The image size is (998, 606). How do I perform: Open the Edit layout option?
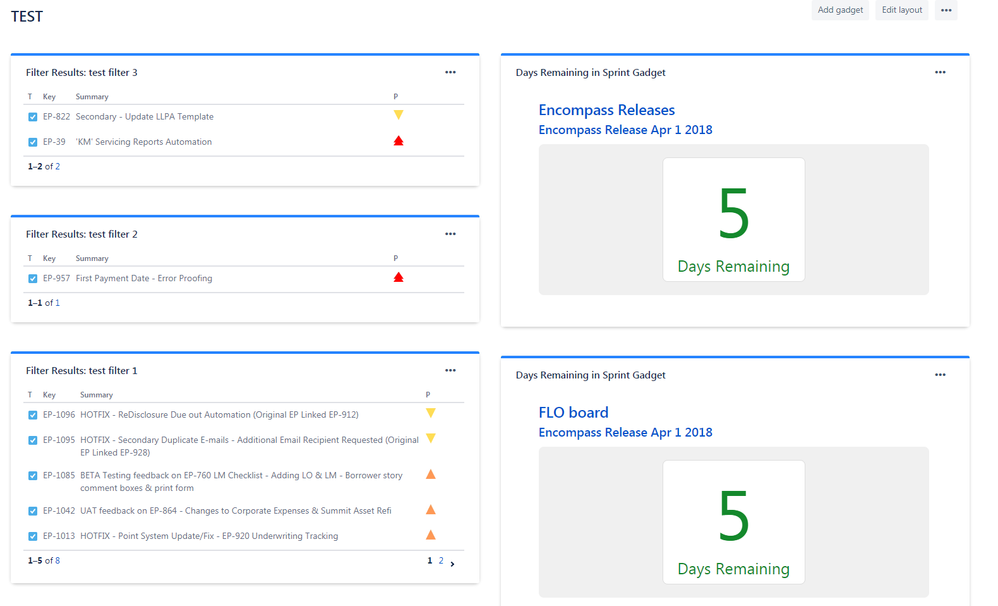(x=901, y=10)
